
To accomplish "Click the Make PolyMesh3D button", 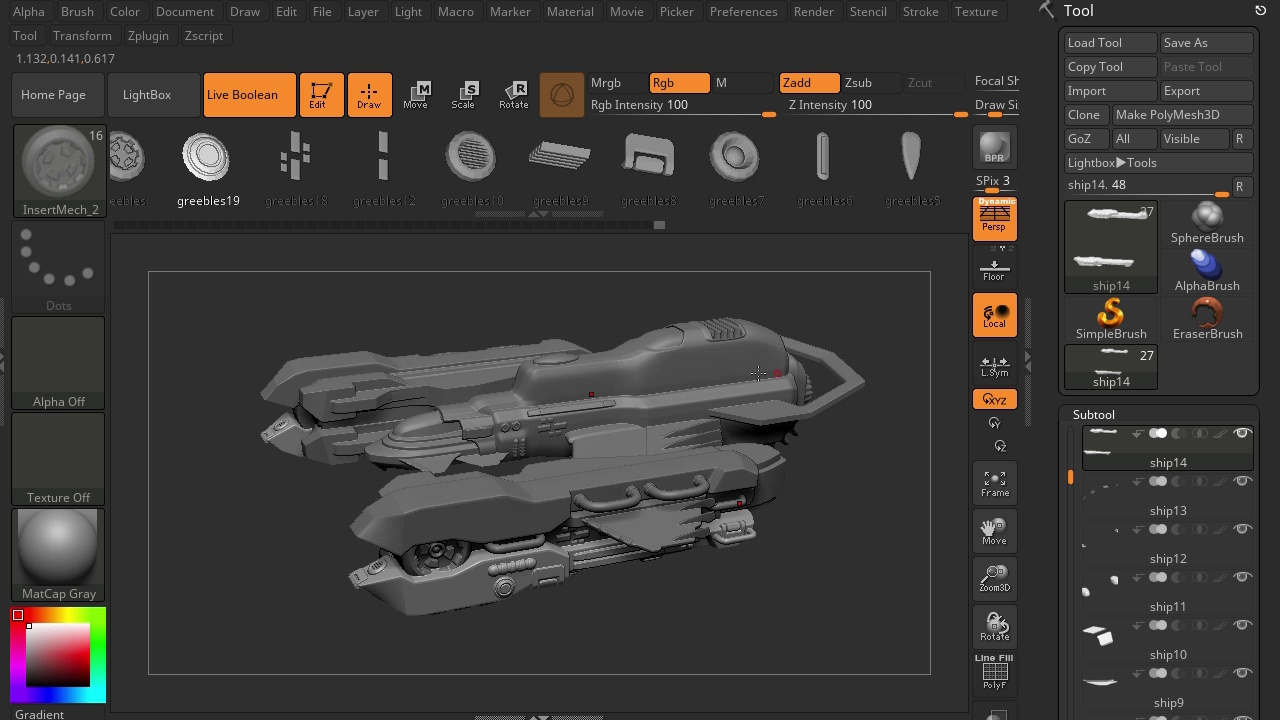I will pos(1181,115).
